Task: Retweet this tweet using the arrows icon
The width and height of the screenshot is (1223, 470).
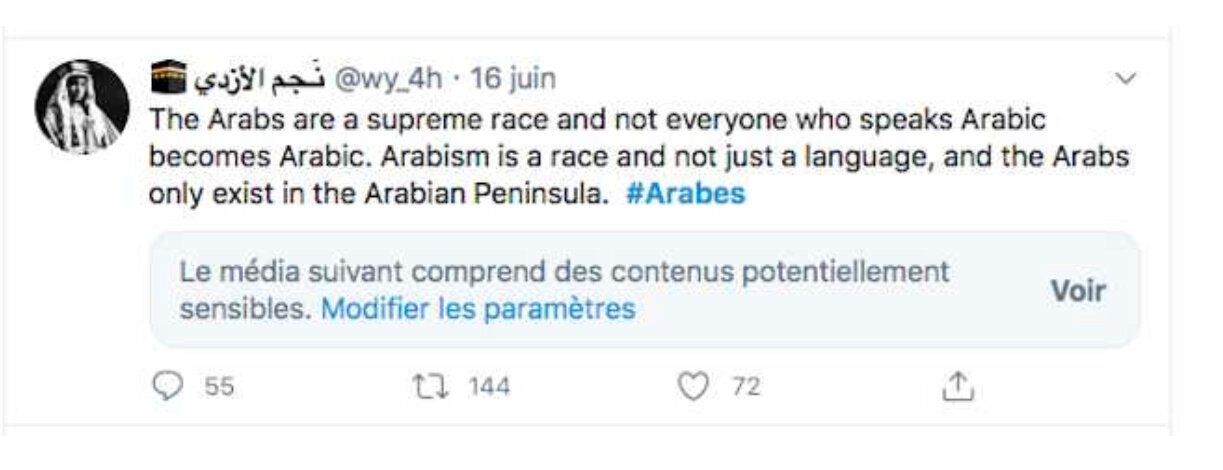Action: [431, 386]
